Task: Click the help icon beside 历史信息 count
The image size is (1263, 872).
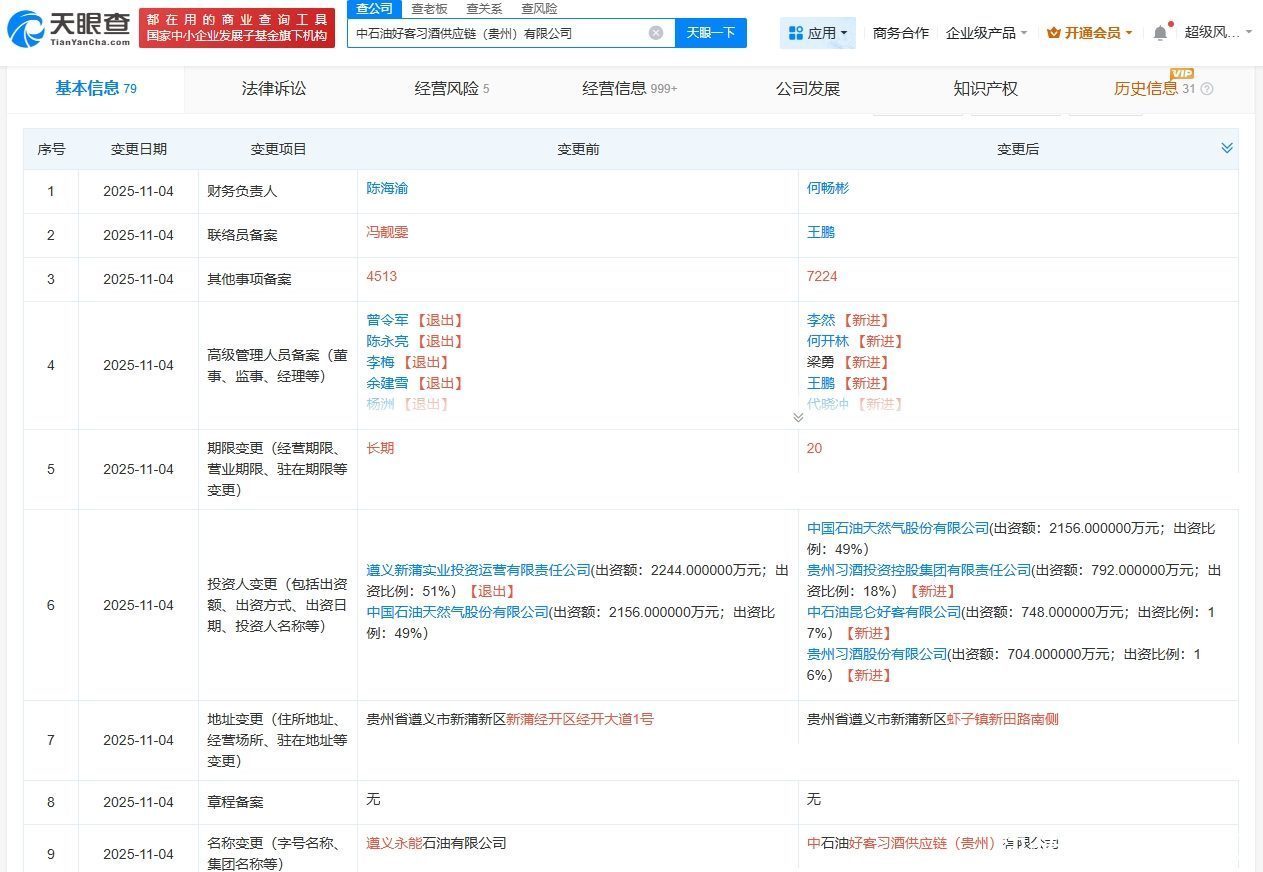Action: click(1207, 89)
